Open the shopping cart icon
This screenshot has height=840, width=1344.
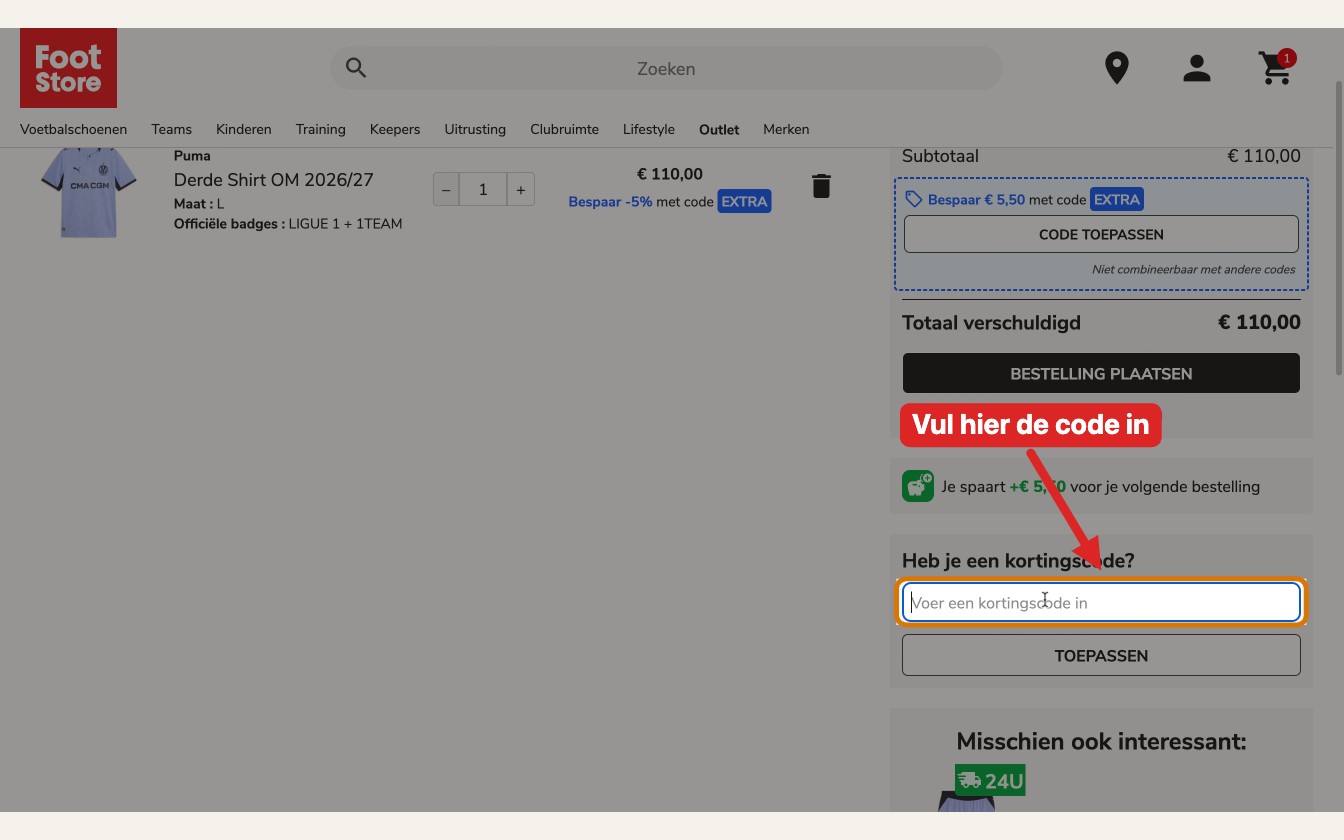click(x=1276, y=68)
